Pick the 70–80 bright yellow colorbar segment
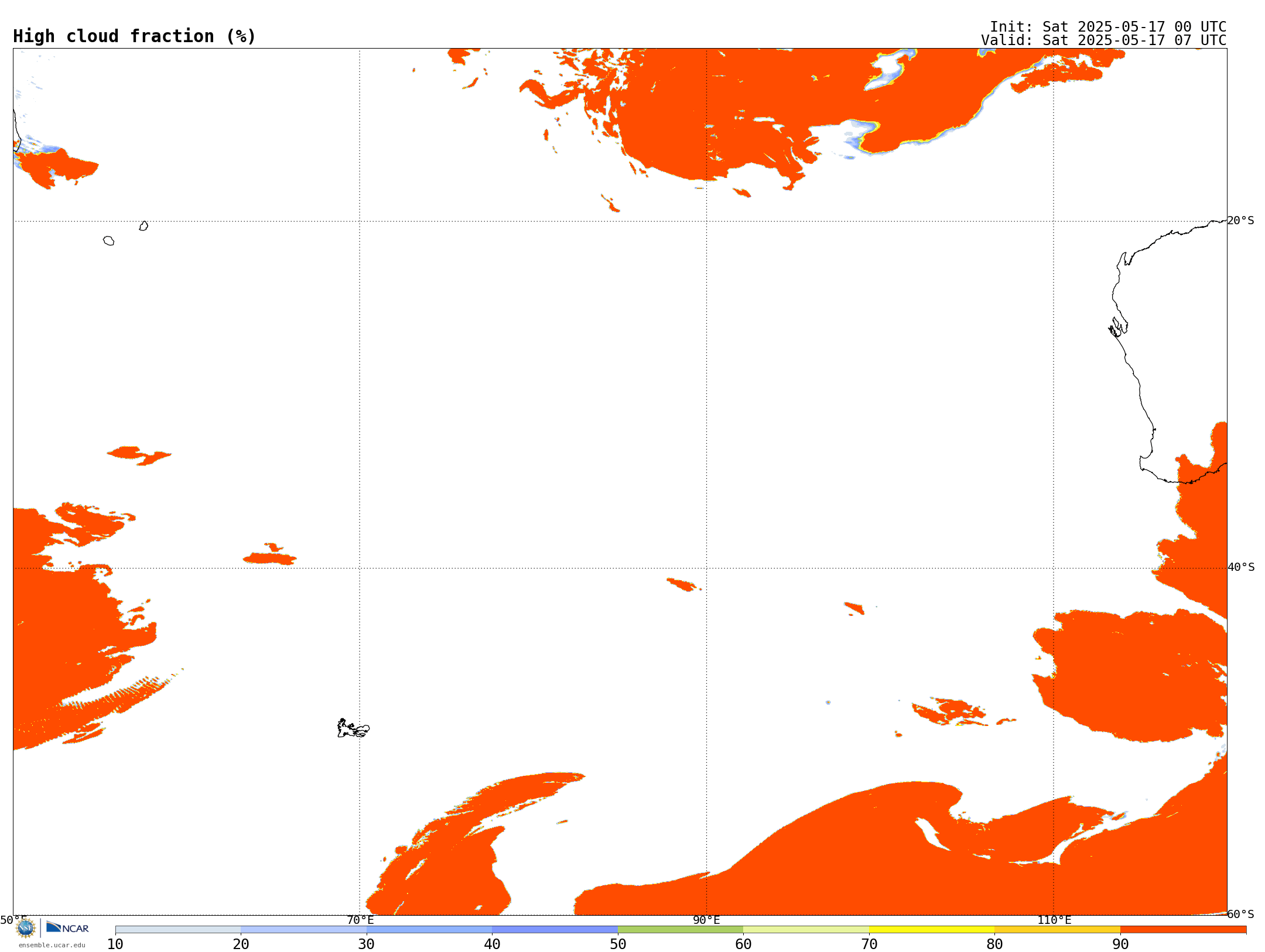 [932, 930]
